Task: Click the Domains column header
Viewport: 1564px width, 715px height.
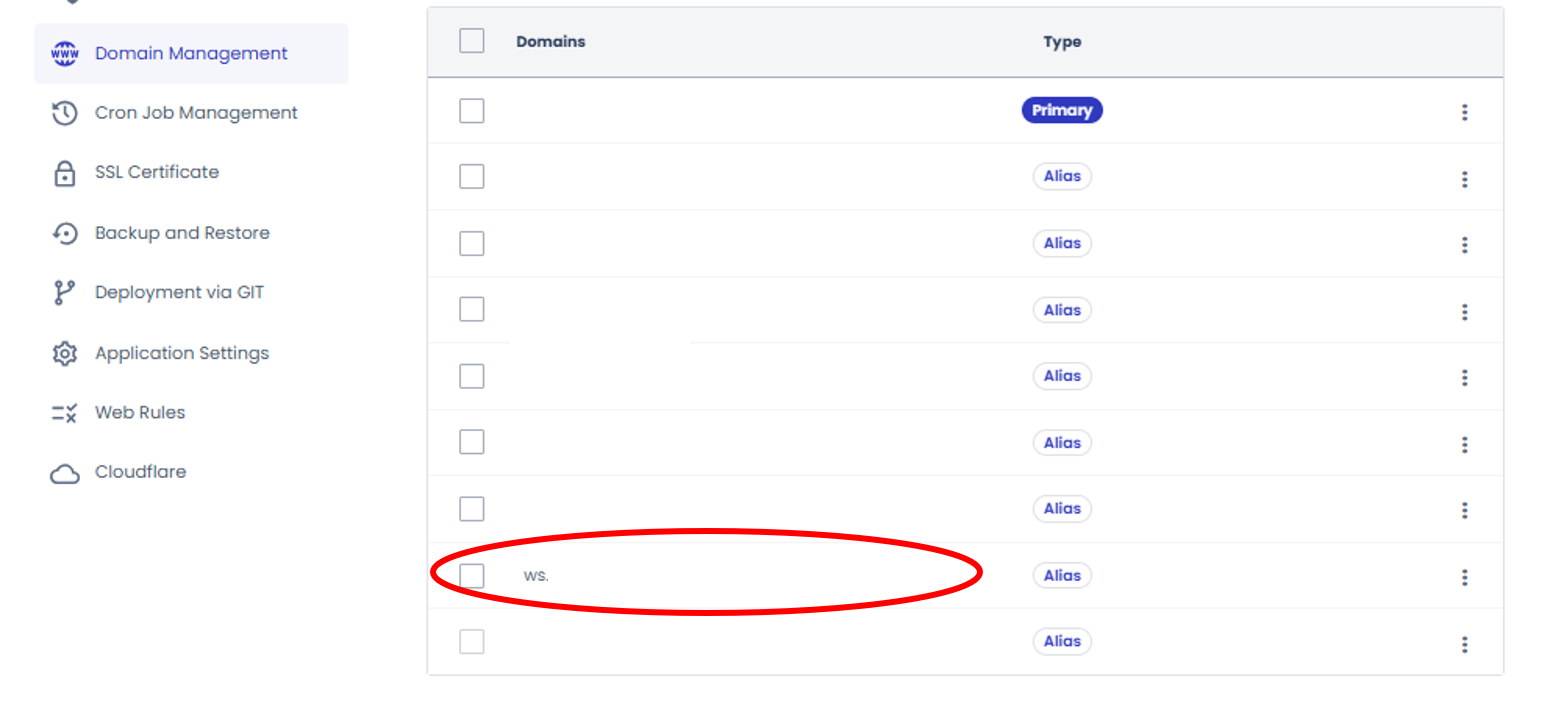Action: click(x=551, y=42)
